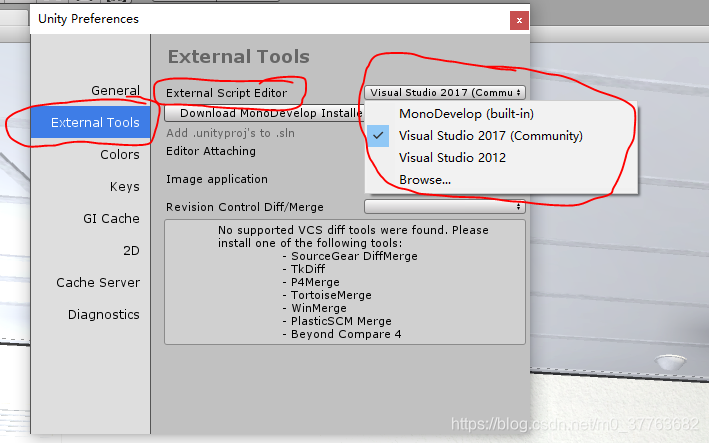Click the Revision Control Diff/Merge label
The width and height of the screenshot is (709, 443).
click(245, 207)
